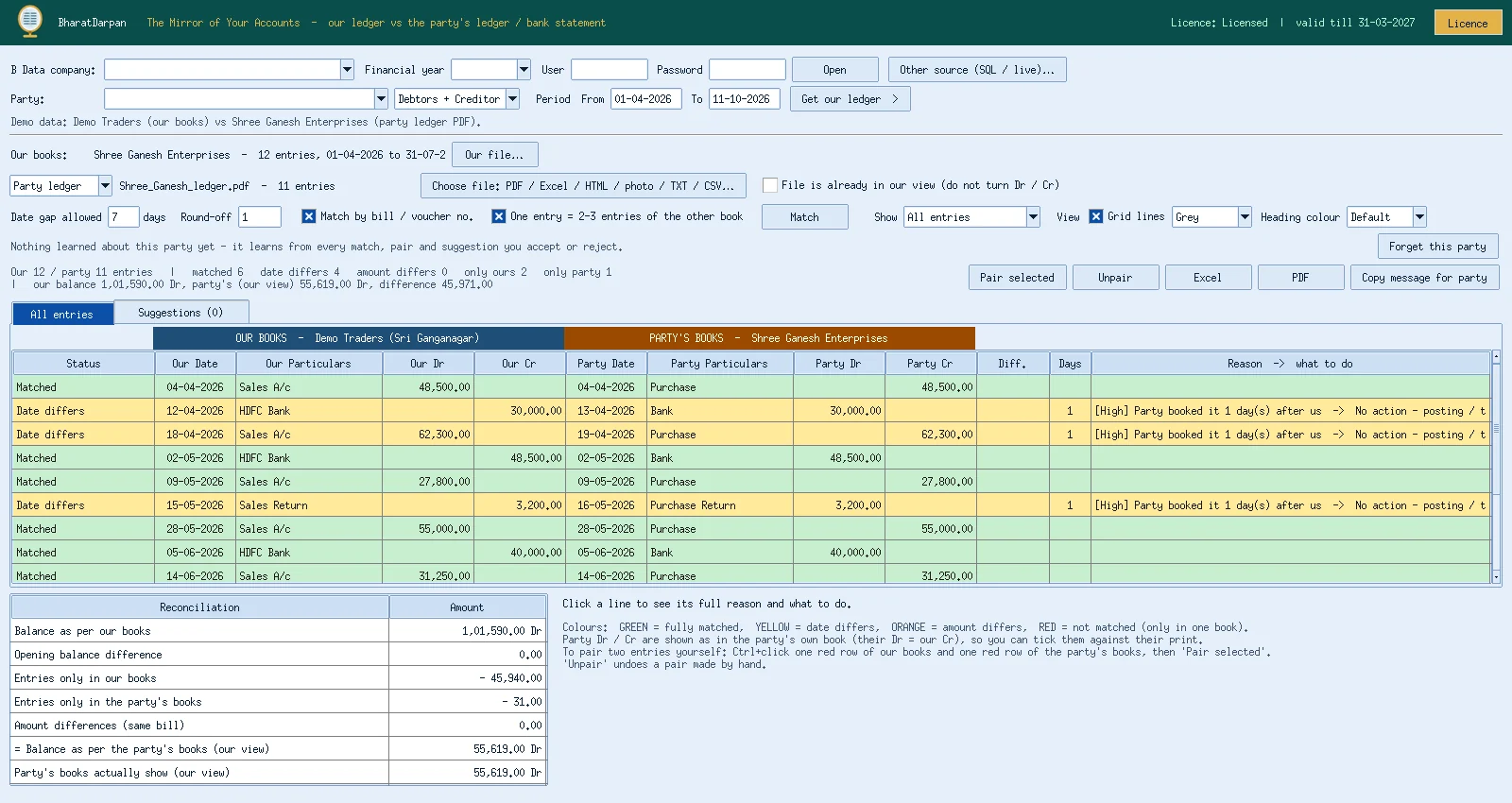Image resolution: width=1512 pixels, height=803 pixels.
Task: Click the Period From date field
Action: [x=645, y=99]
